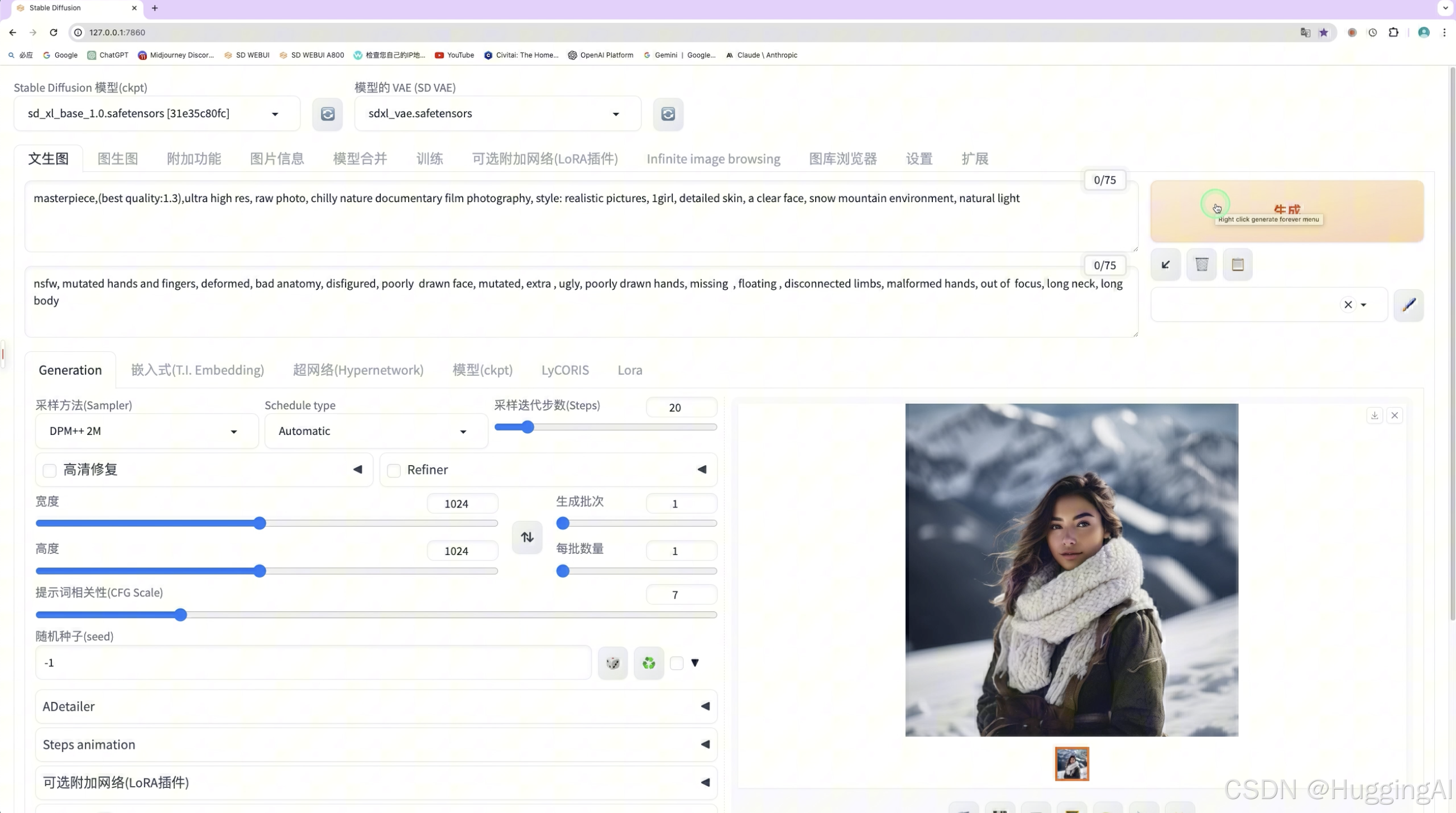Open the Midjourney Discord bookmark
This screenshot has height=813, width=1456.
click(x=176, y=55)
